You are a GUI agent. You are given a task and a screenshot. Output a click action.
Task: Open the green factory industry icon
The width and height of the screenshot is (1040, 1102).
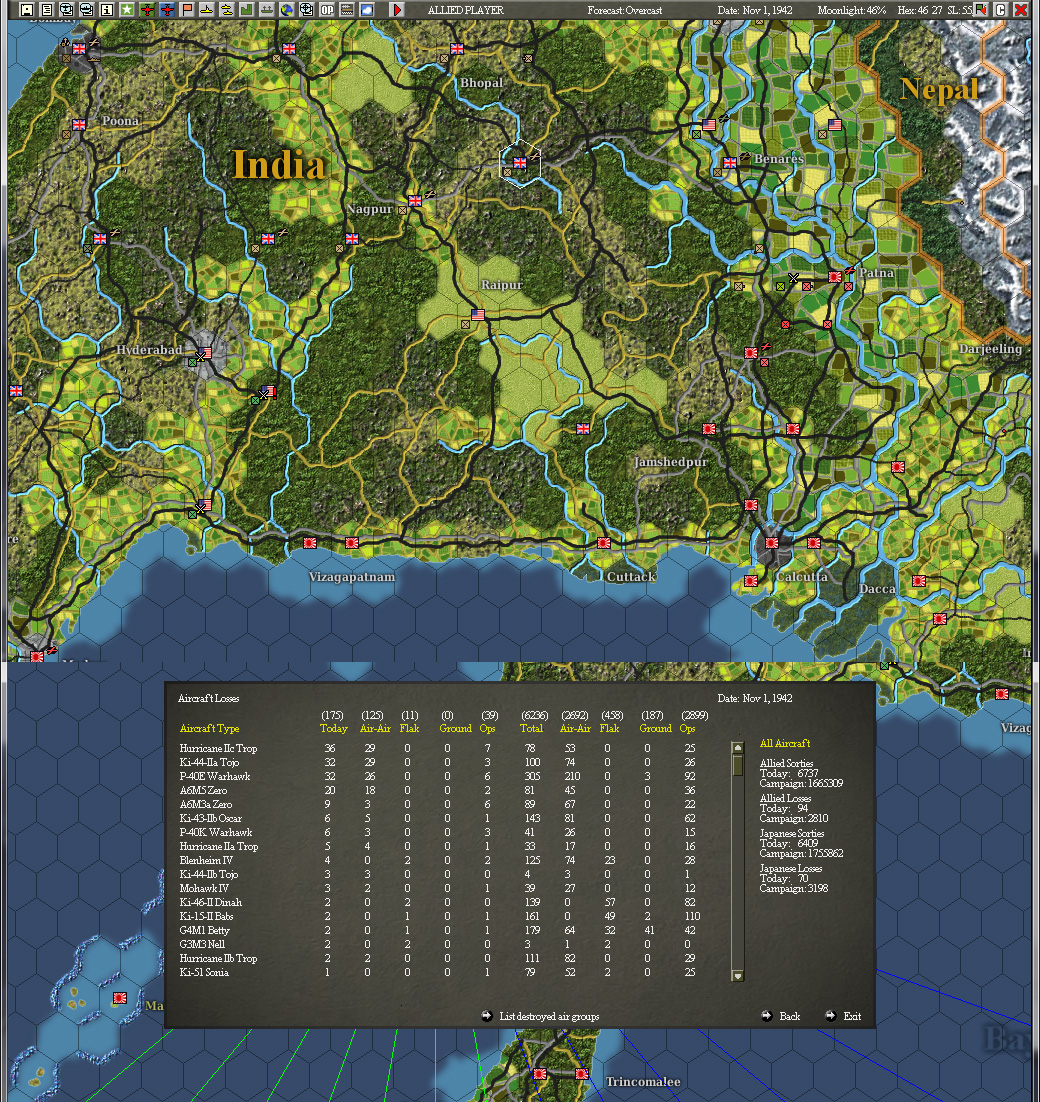[247, 10]
